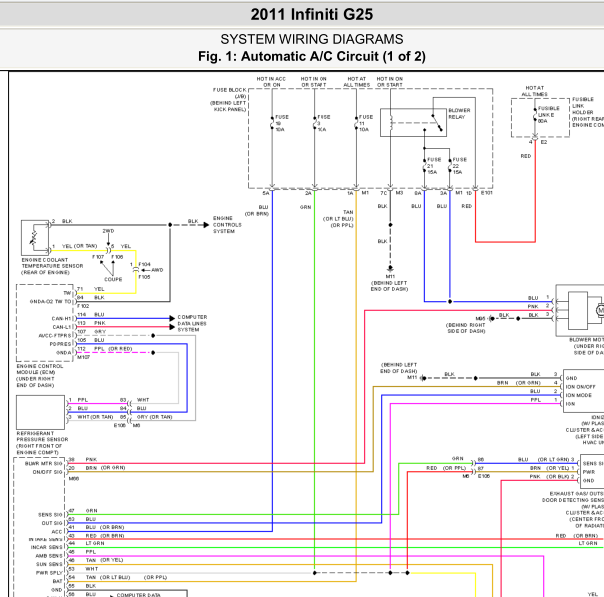The image size is (604, 597).
Task: Click the 'INCAR SENS' terminal label
Action: click(x=46, y=547)
